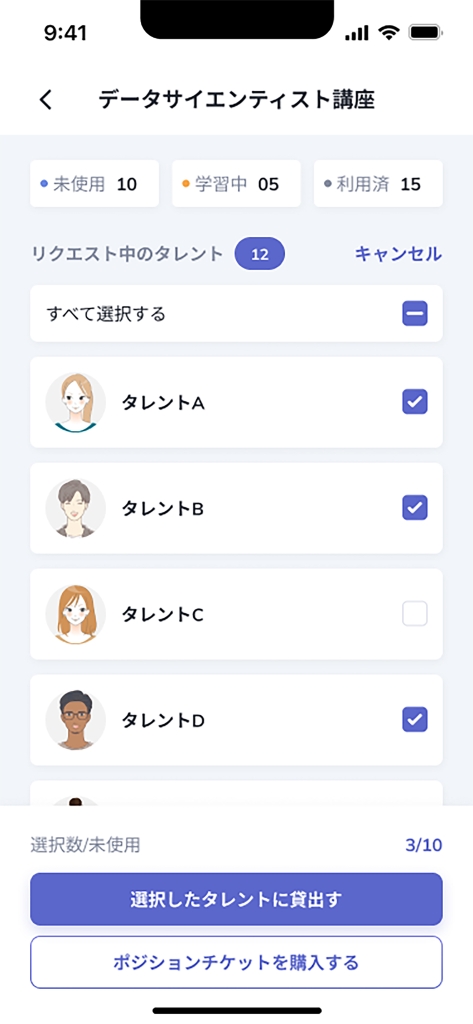
Task: Open タレントA avatar picture
Action: point(76,402)
